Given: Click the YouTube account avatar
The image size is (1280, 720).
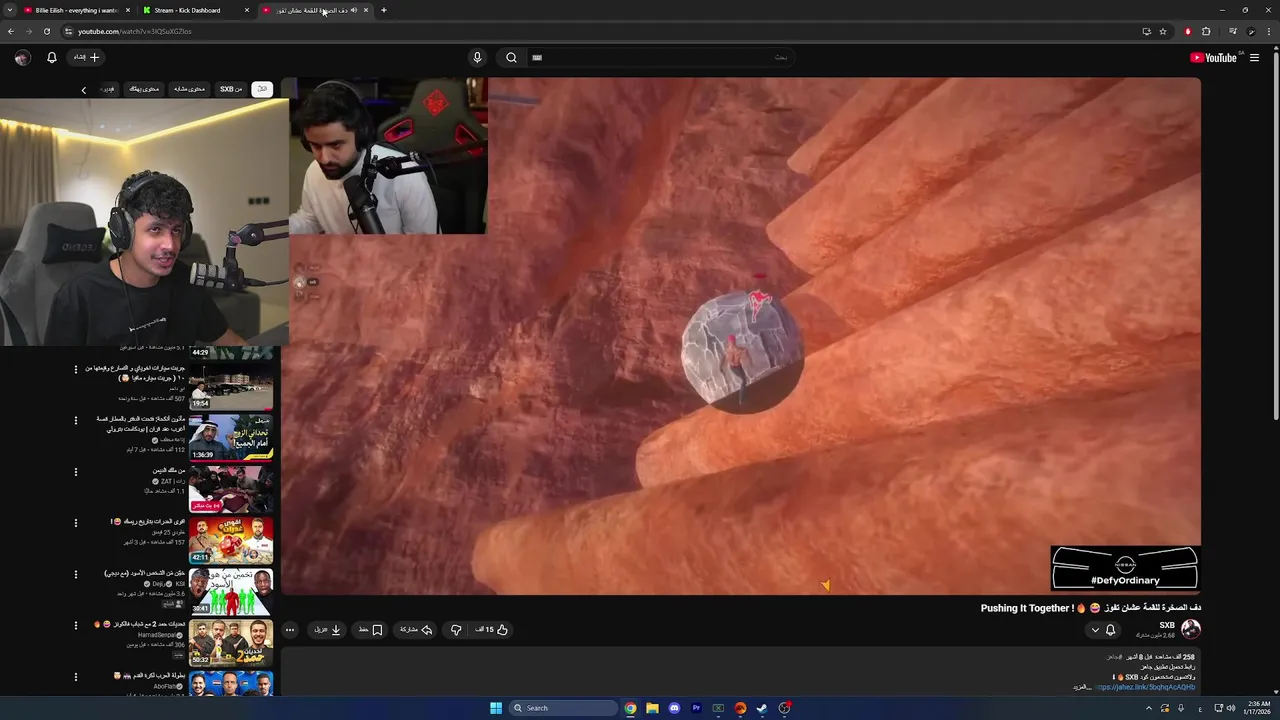Looking at the screenshot, I should pos(22,57).
